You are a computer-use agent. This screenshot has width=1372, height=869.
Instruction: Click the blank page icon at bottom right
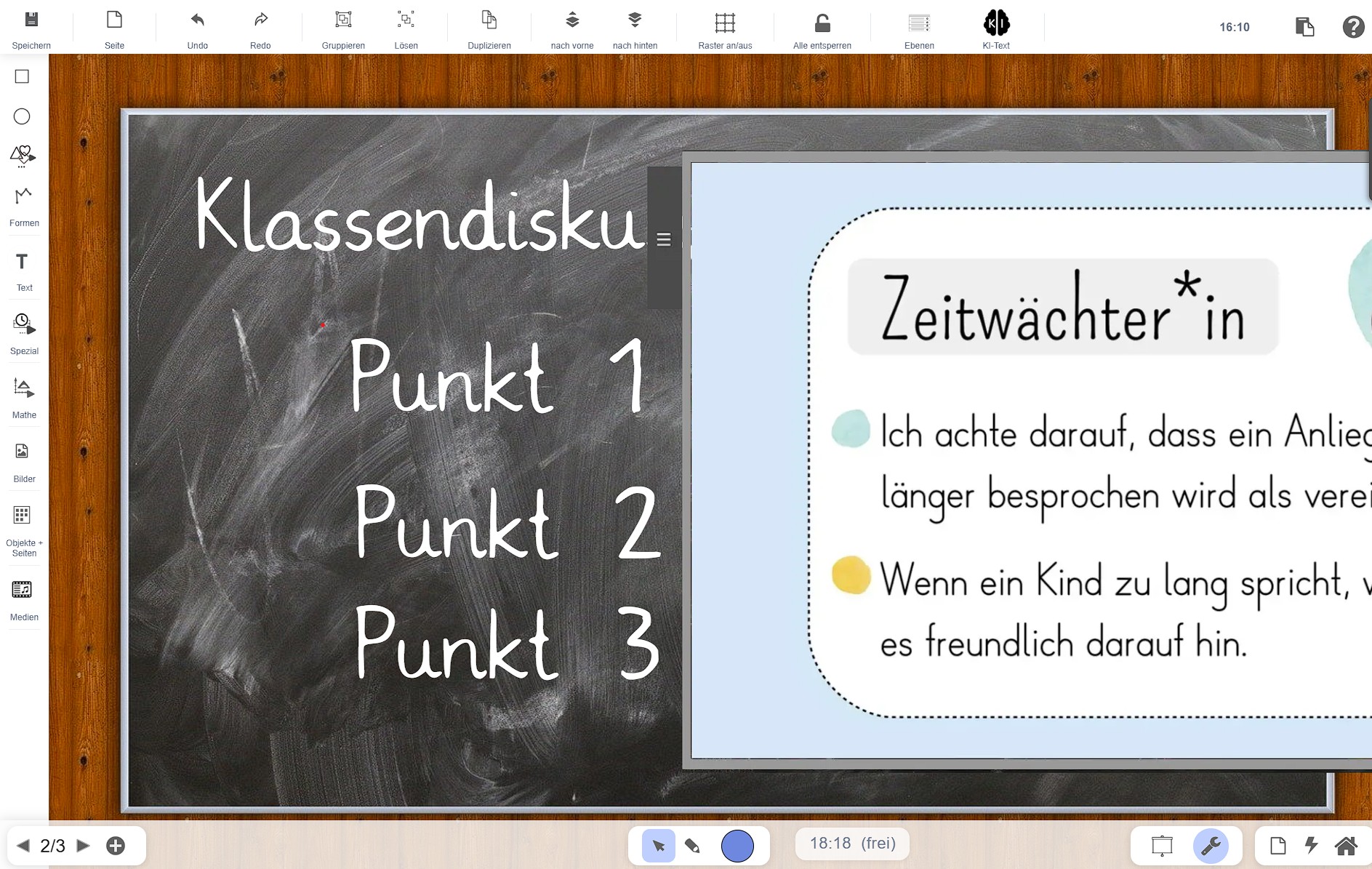tap(1277, 846)
